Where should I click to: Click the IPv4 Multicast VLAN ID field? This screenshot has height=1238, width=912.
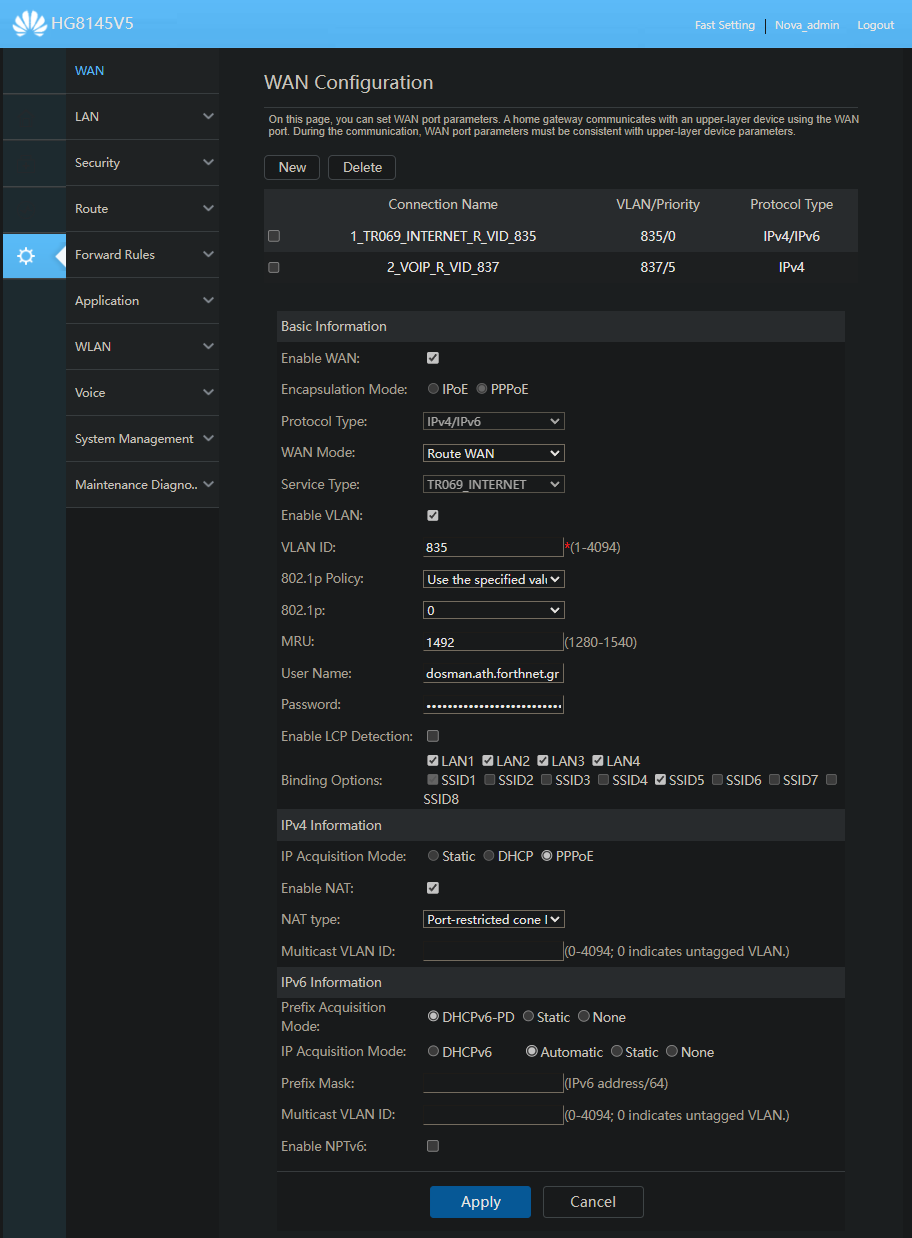pyautogui.click(x=494, y=951)
